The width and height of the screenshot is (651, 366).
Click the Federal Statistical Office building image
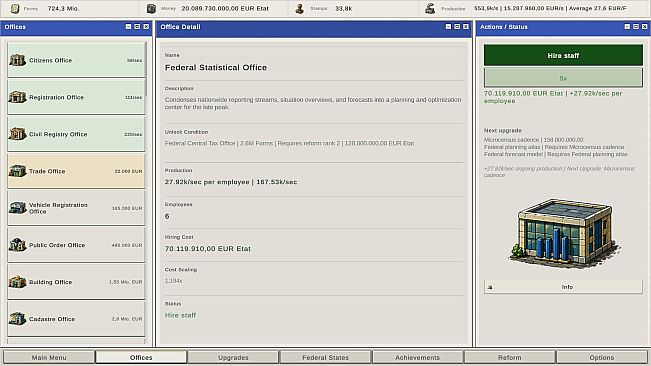click(563, 232)
